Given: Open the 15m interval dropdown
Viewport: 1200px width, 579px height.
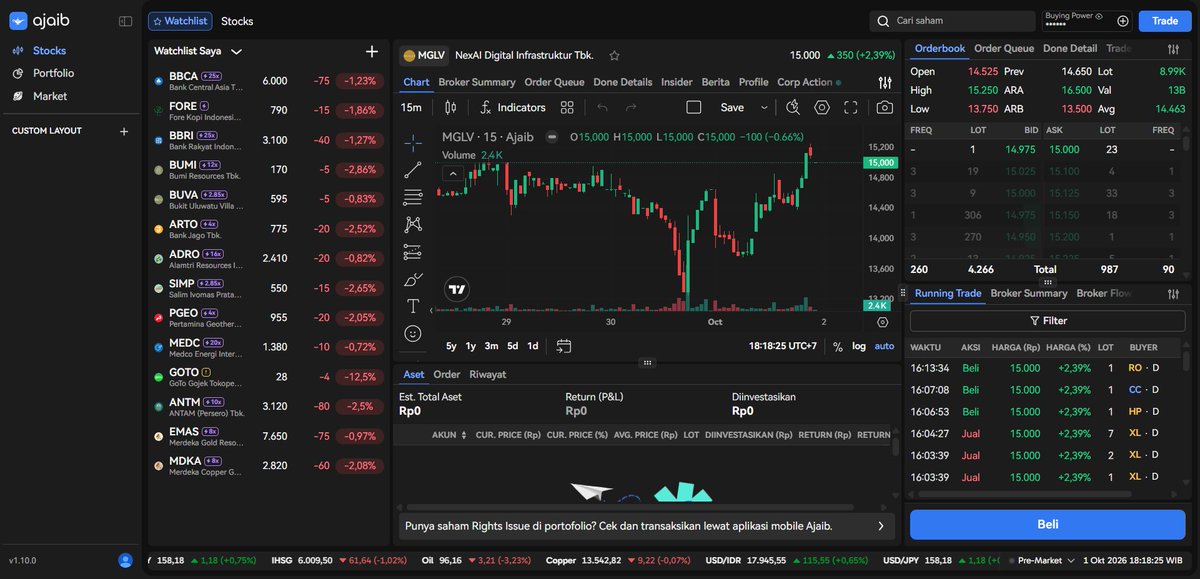Looking at the screenshot, I should tap(411, 107).
